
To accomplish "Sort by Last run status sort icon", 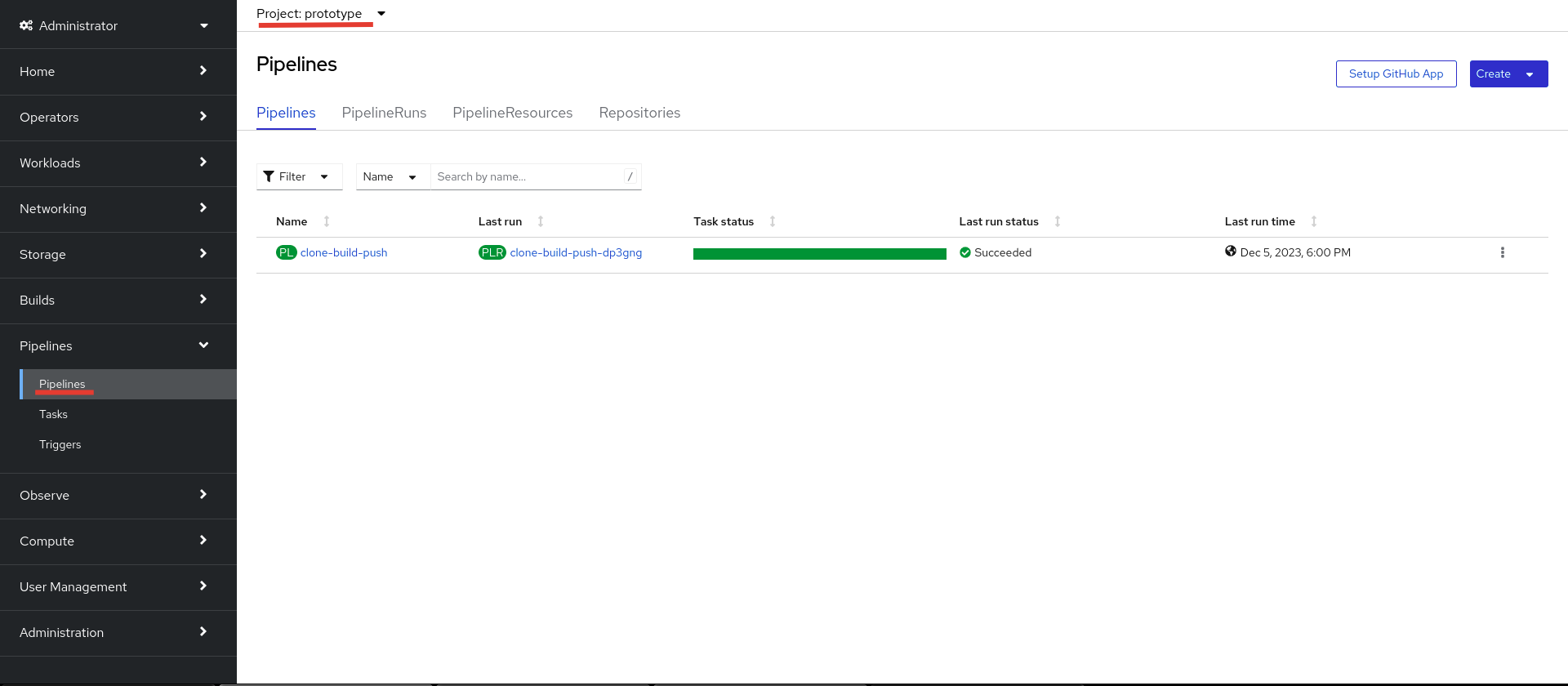I will pyautogui.click(x=1058, y=221).
